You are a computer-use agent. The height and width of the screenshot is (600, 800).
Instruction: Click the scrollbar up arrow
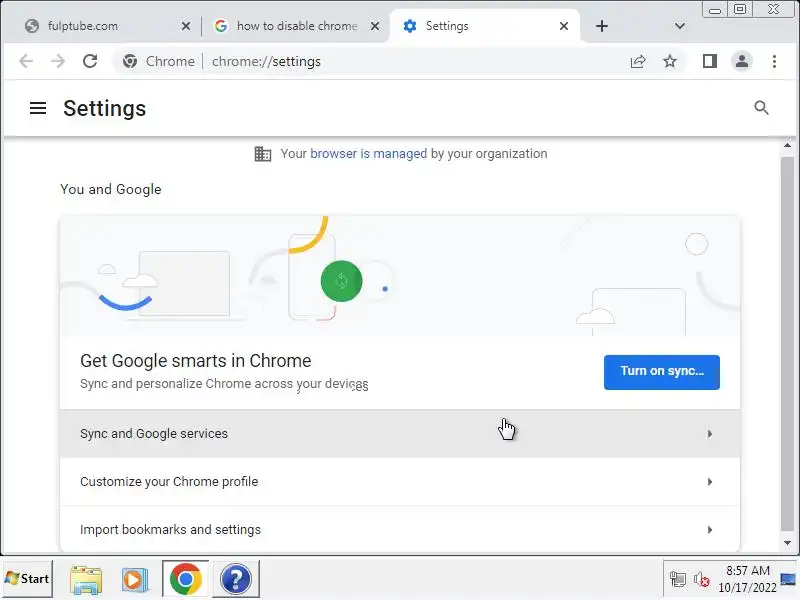787,145
